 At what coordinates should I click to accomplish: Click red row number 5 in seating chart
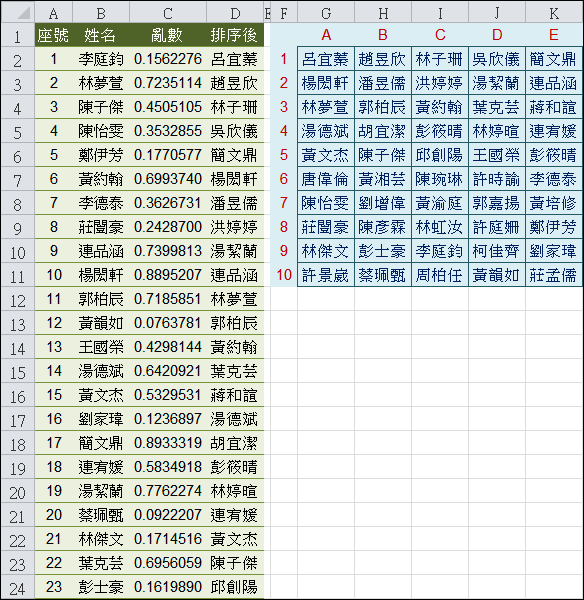coord(284,155)
